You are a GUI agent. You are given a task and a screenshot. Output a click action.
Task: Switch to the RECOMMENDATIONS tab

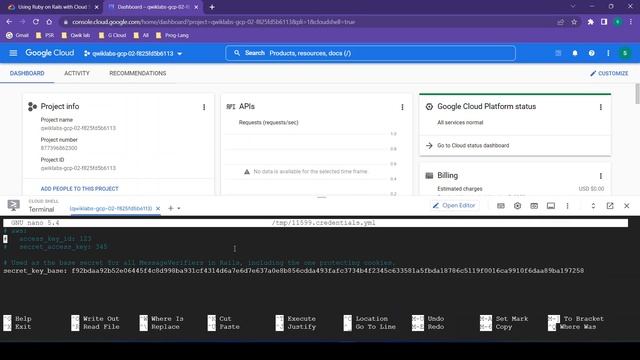pos(138,73)
